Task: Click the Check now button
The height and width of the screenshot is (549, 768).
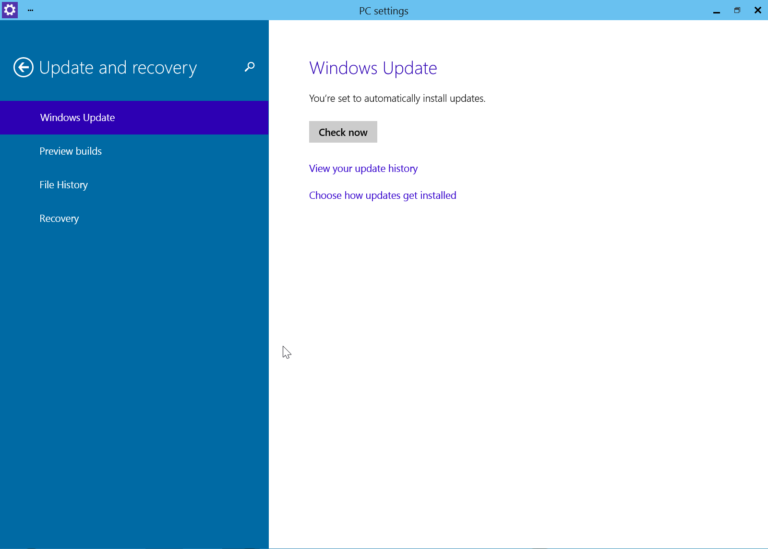Action: pos(343,132)
